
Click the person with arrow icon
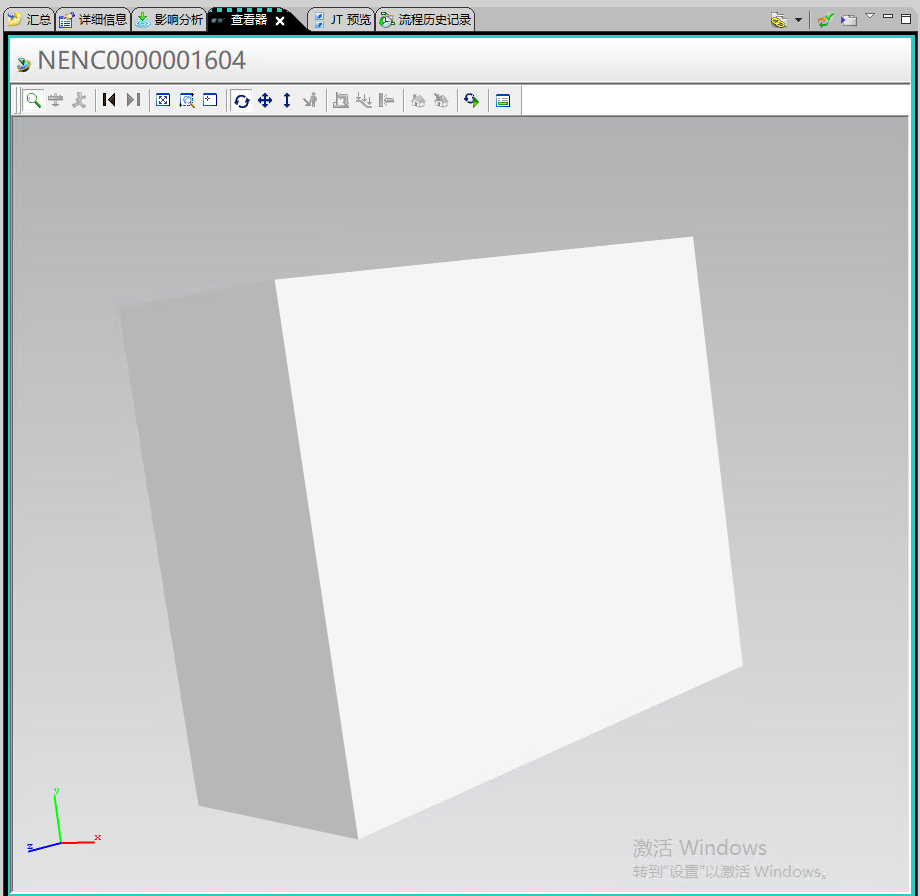pyautogui.click(x=310, y=100)
